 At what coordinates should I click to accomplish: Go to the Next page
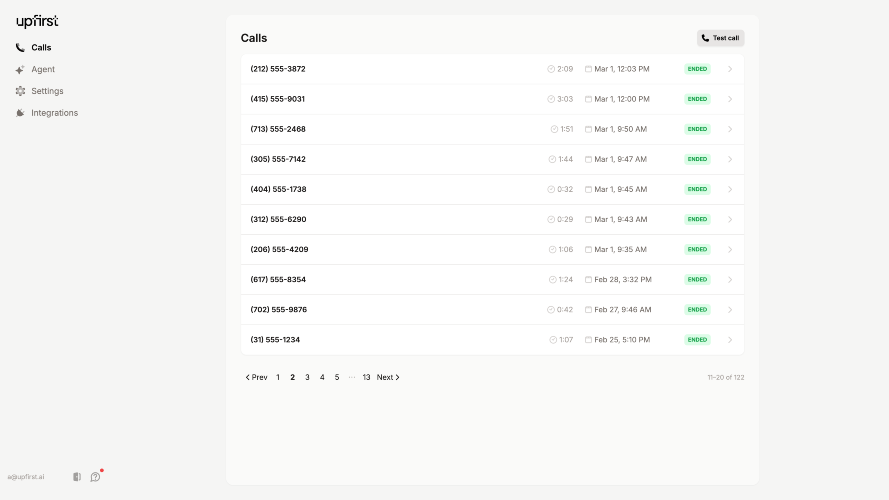click(388, 378)
